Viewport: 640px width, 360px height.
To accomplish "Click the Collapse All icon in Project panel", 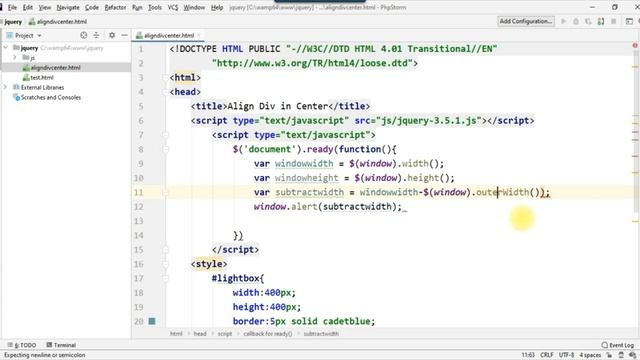I will pos(96,36).
